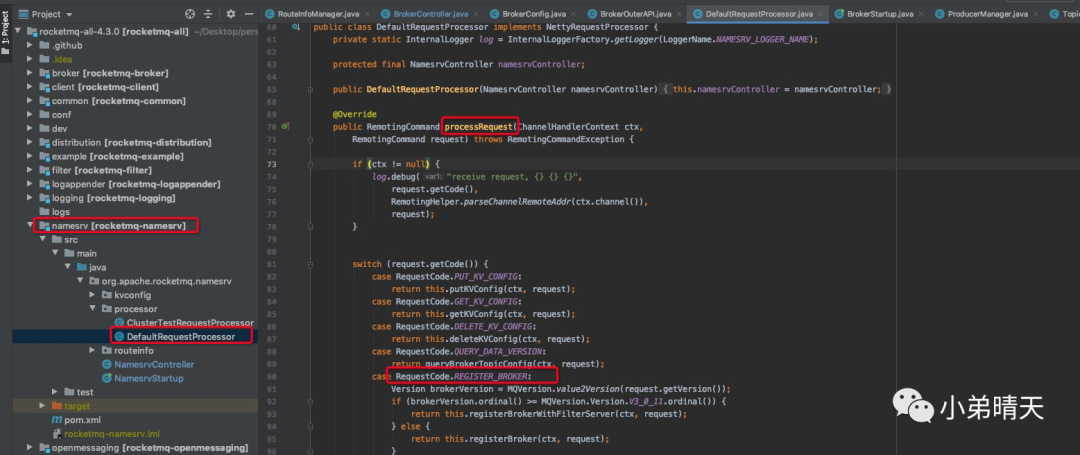Expand the routeinfo package
This screenshot has width=1080, height=455.
pos(92,350)
